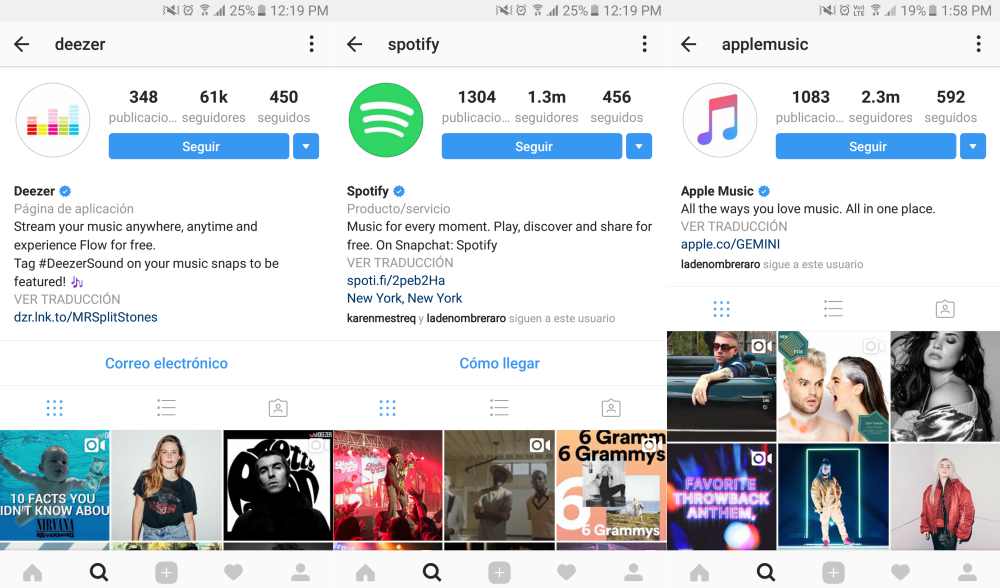The width and height of the screenshot is (1000, 588).
Task: Expand suggestions arrow next to Deezer Seguir
Action: pyautogui.click(x=306, y=146)
